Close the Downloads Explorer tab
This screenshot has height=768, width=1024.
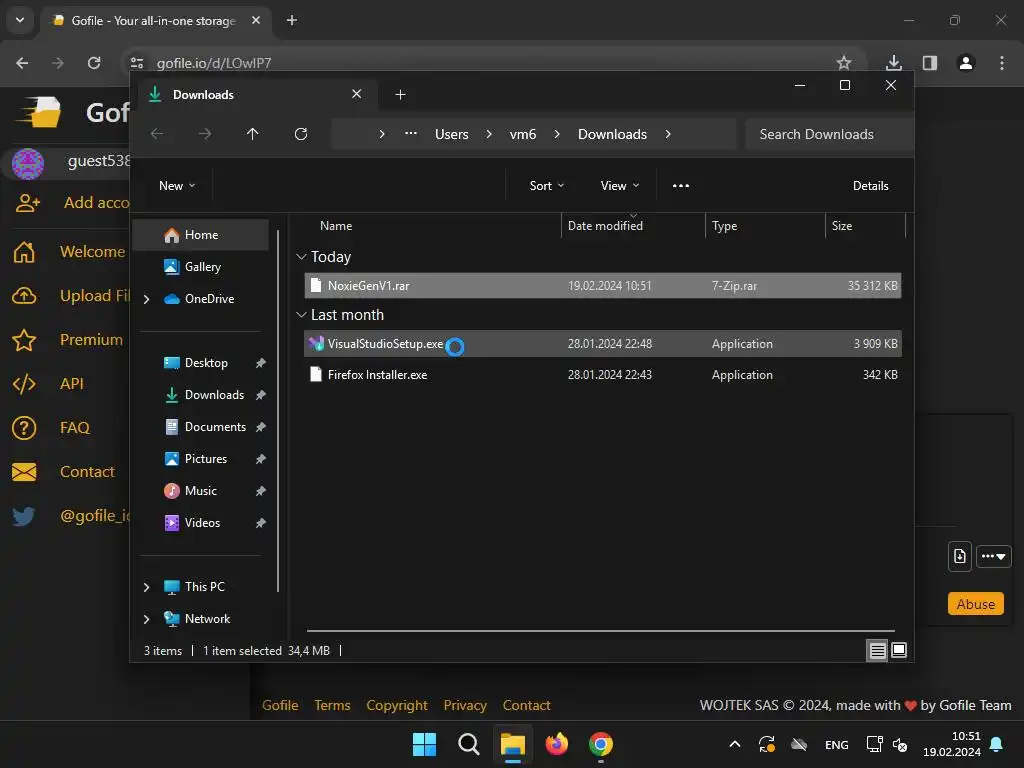pos(357,94)
